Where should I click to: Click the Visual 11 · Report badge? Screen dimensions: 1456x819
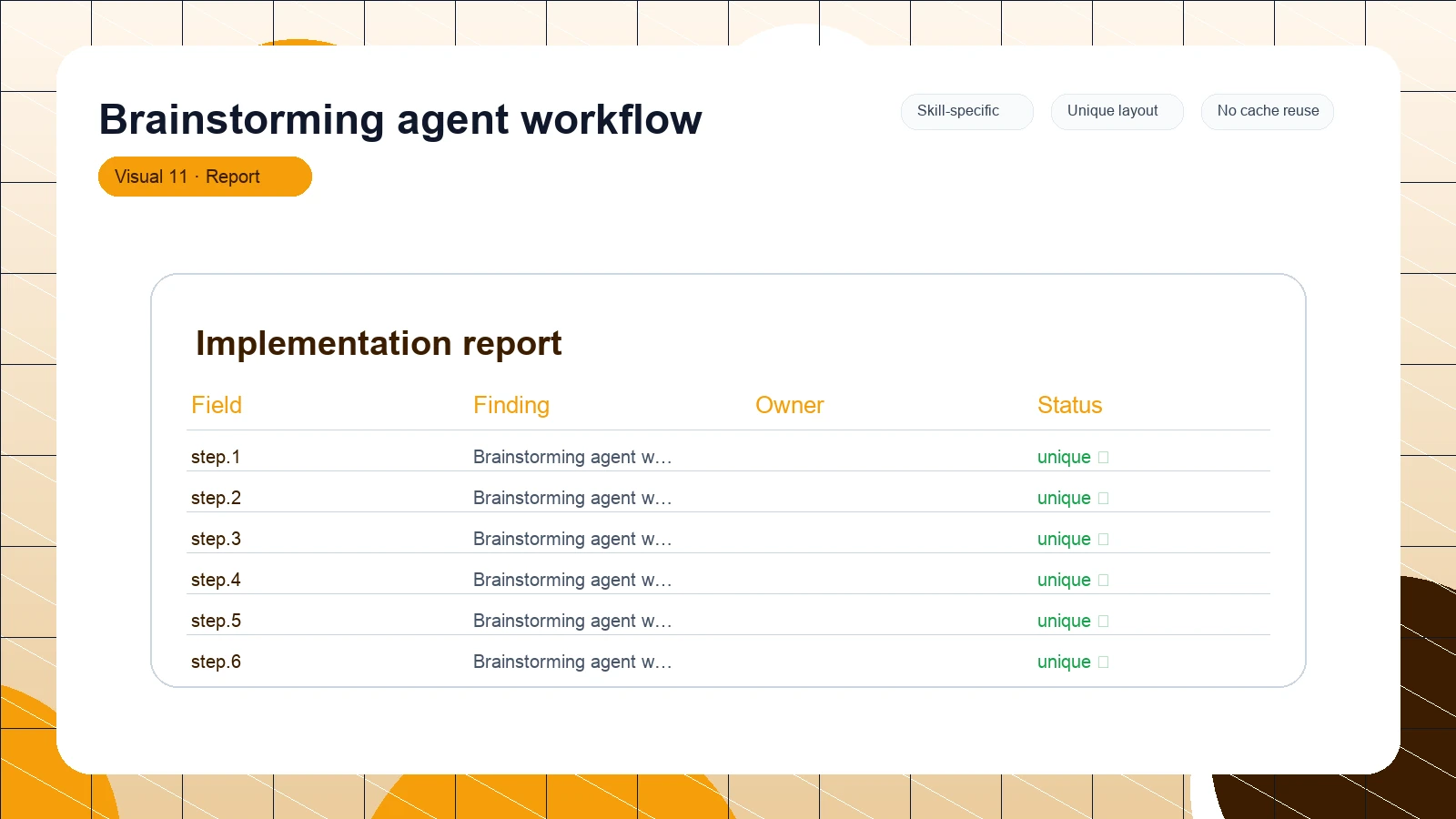205,177
